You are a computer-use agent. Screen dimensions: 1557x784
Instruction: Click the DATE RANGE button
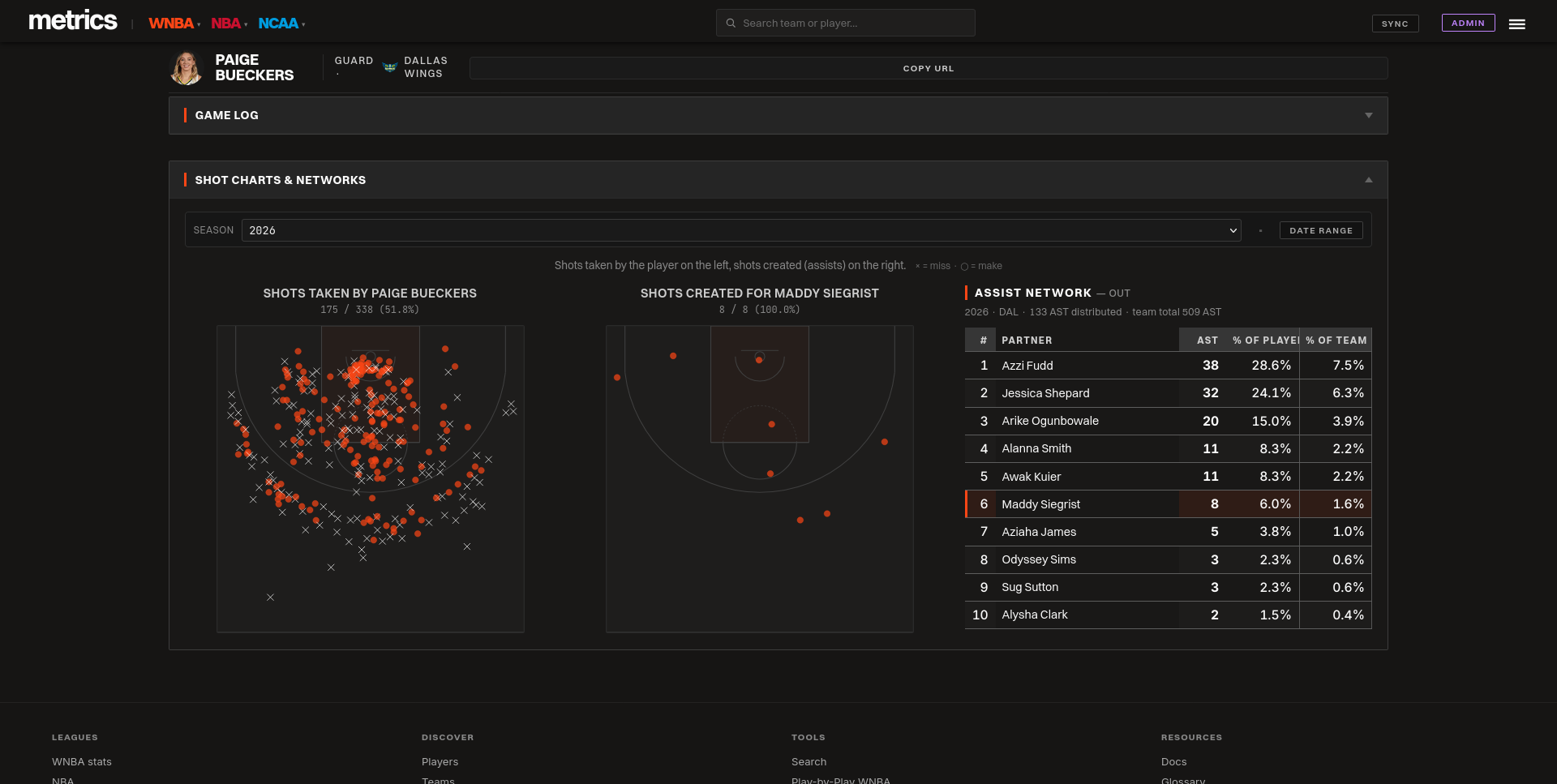pos(1321,230)
